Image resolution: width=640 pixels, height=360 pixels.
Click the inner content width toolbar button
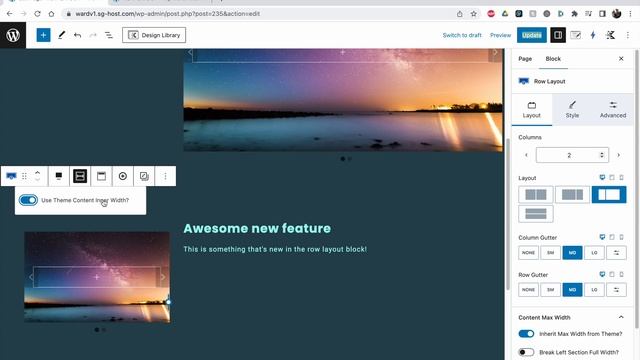click(x=80, y=176)
